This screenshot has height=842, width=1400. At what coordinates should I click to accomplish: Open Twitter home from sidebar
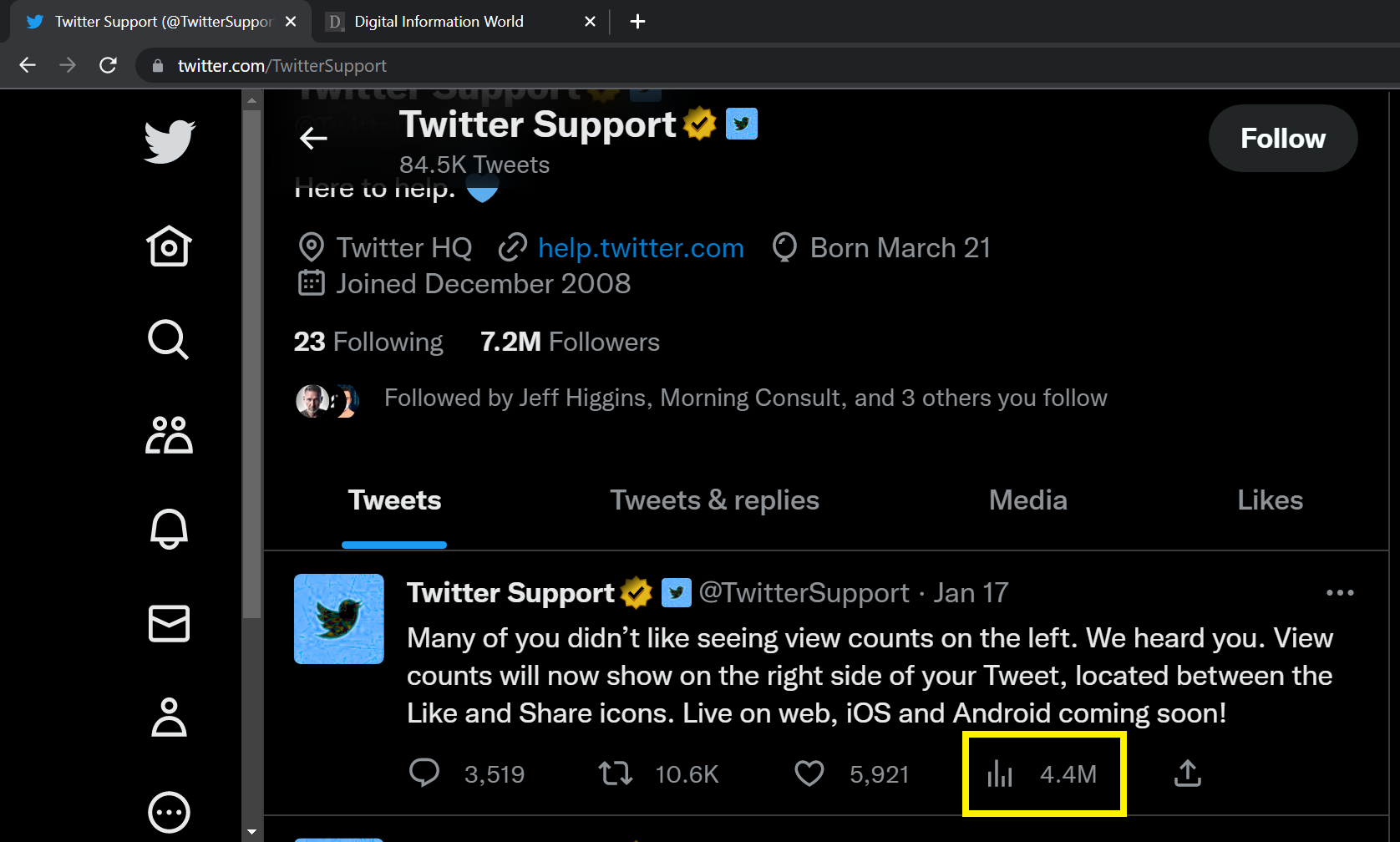point(169,246)
